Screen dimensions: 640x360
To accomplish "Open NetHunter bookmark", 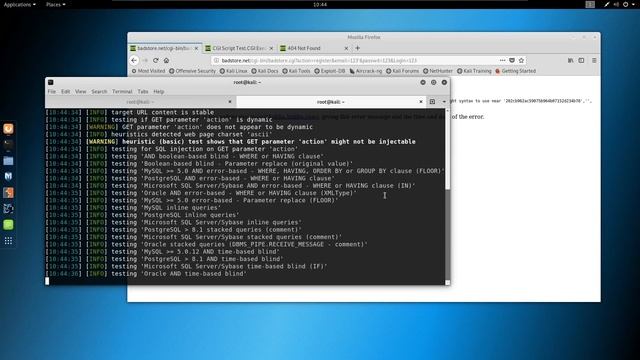I will point(438,71).
